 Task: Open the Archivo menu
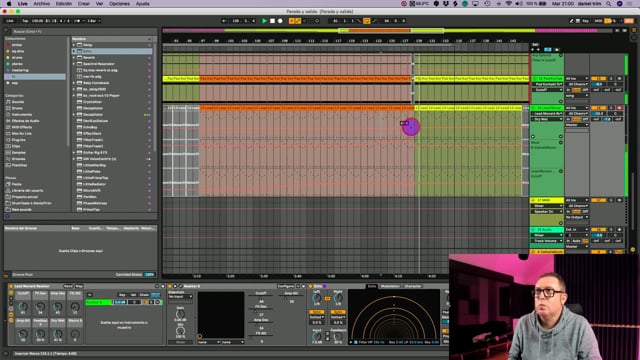(42, 4)
